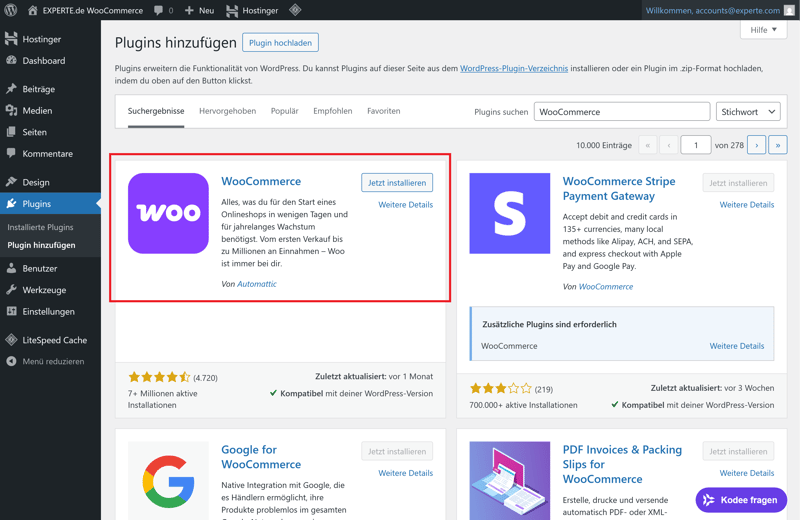Open the WordPress-Plugin-Verzeichnis link
Screen dimensions: 800x520
click(x=513, y=68)
